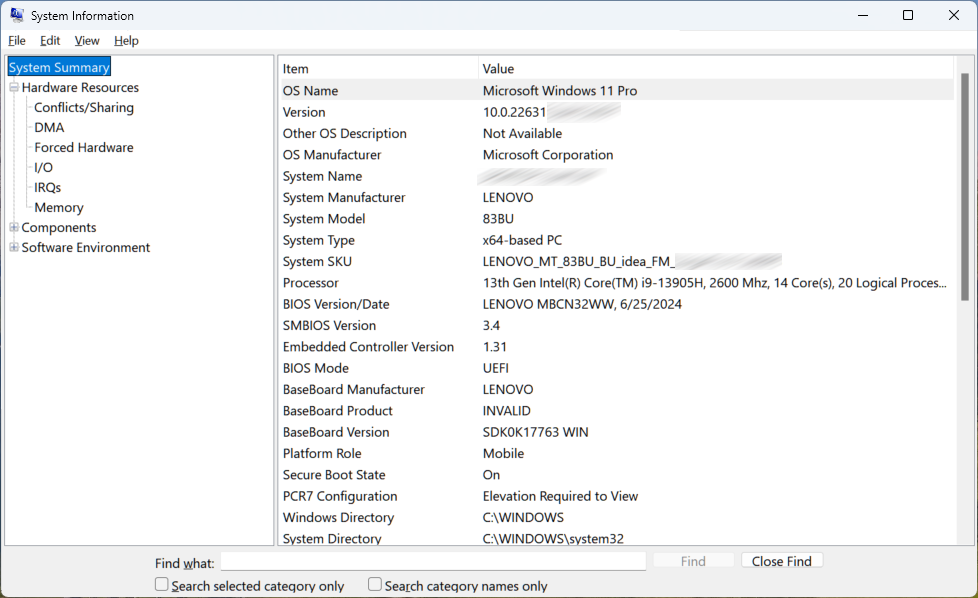Expand the Components tree node
Viewport: 978px width, 598px height.
(14, 228)
